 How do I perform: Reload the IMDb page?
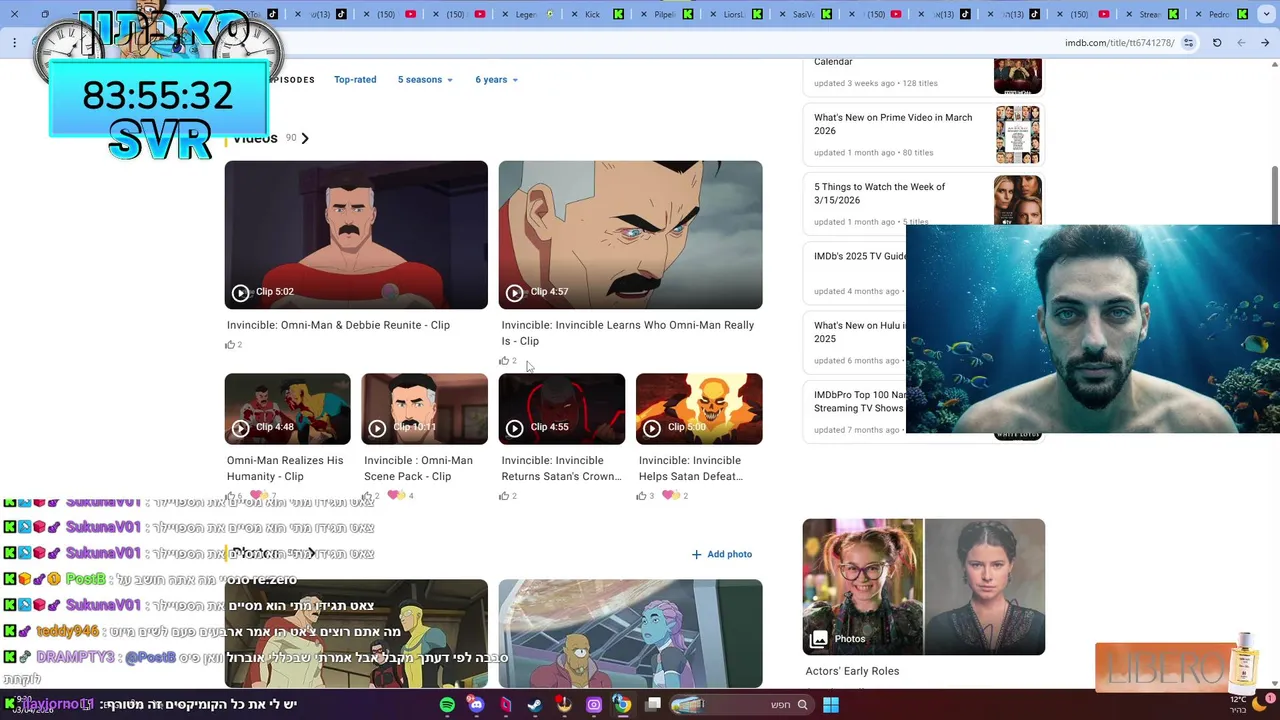[1217, 43]
